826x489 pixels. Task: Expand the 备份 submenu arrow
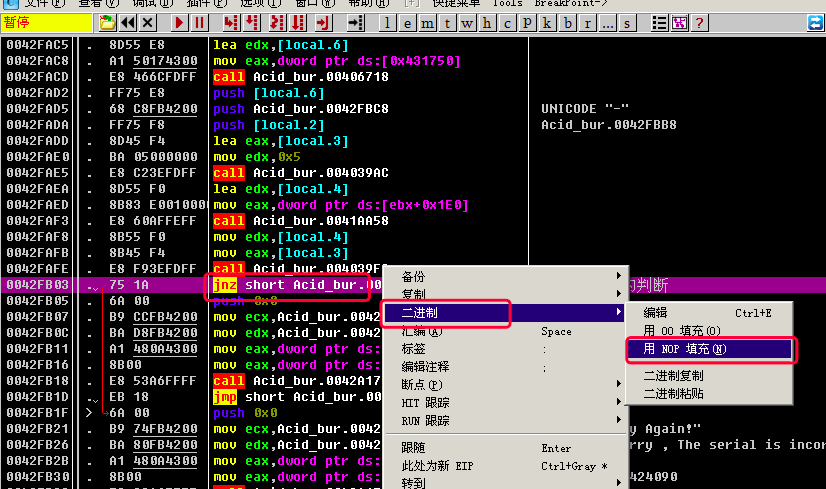619,276
